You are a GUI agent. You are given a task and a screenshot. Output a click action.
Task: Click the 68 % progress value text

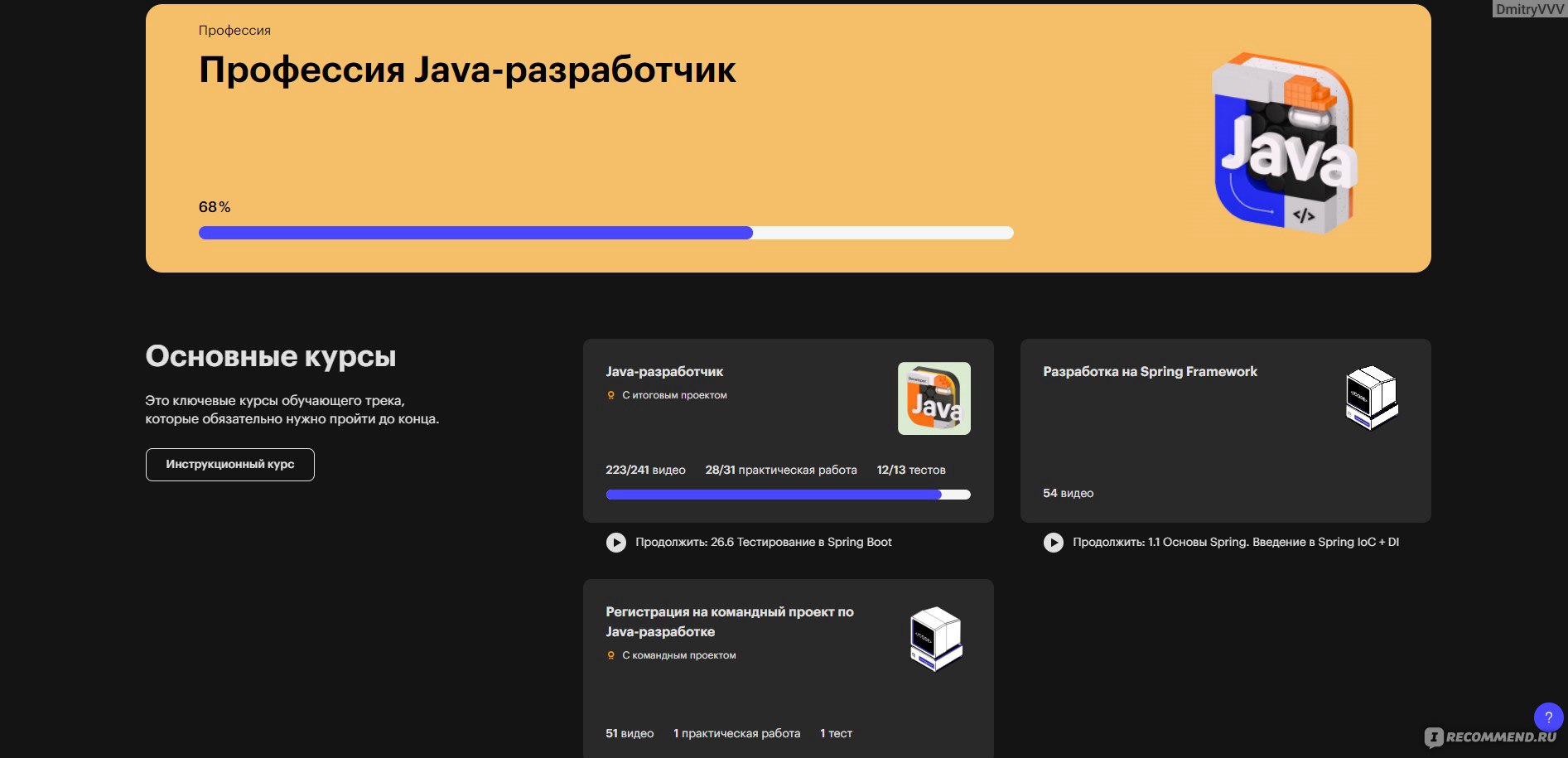[215, 207]
